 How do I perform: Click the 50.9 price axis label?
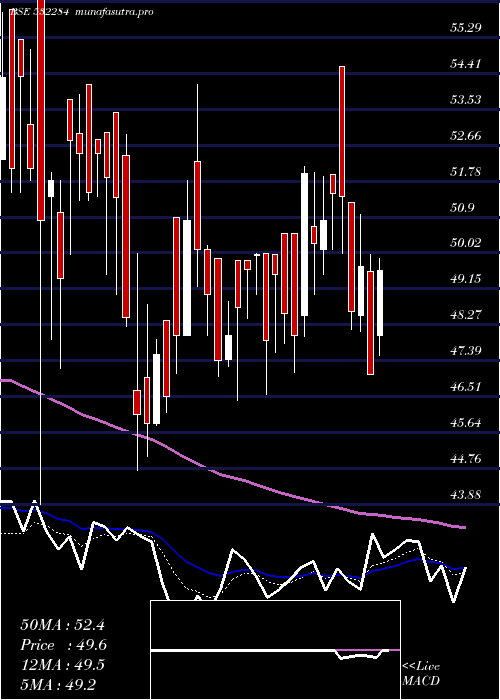(462, 208)
